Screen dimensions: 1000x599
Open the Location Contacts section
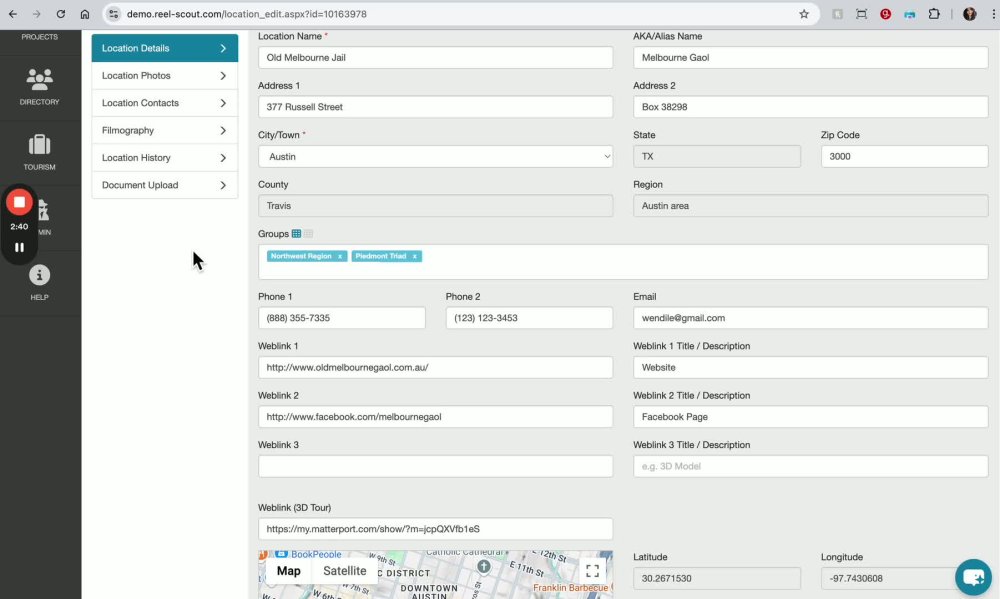165,103
